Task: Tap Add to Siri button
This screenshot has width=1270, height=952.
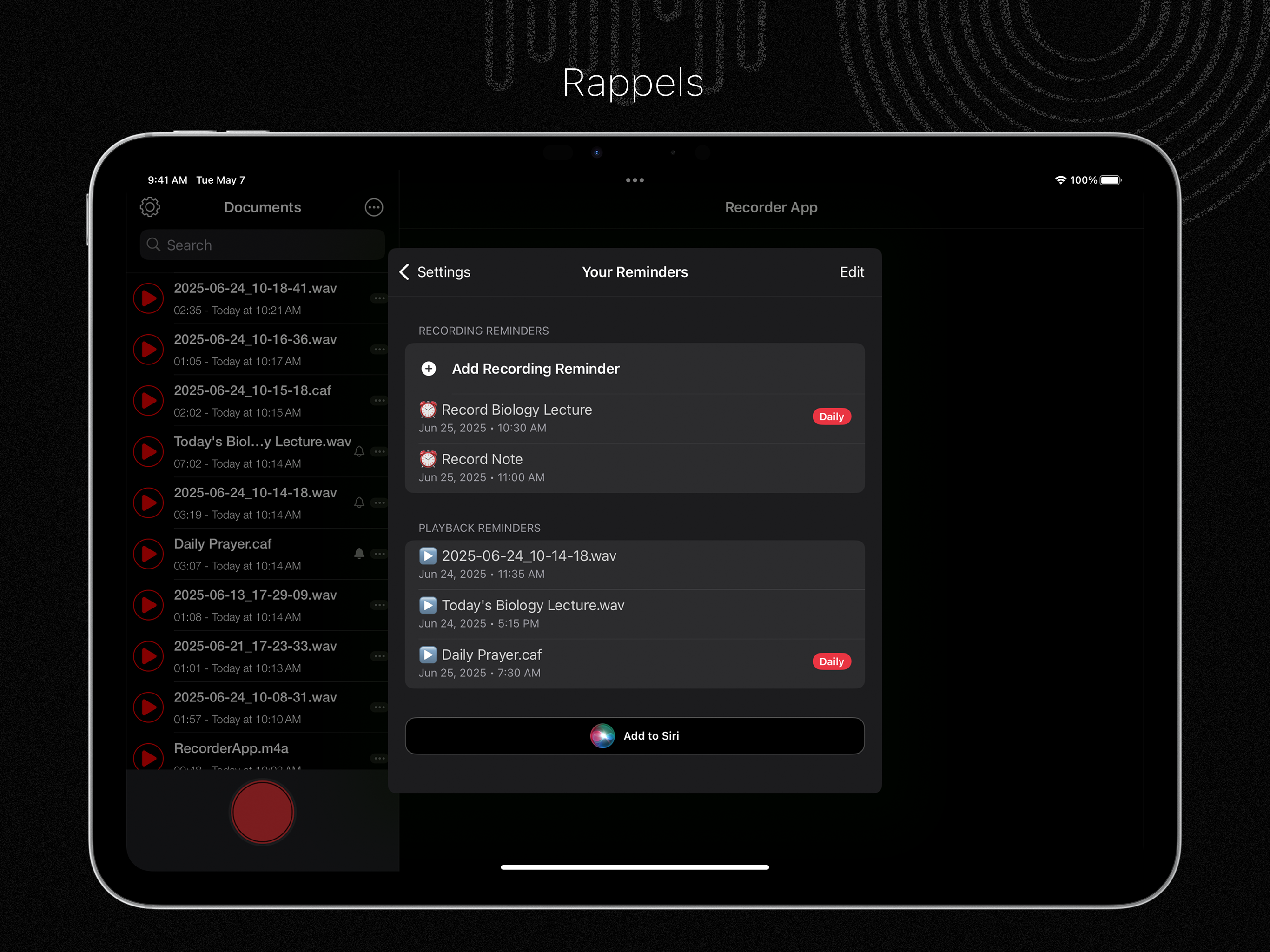Action: [x=635, y=735]
